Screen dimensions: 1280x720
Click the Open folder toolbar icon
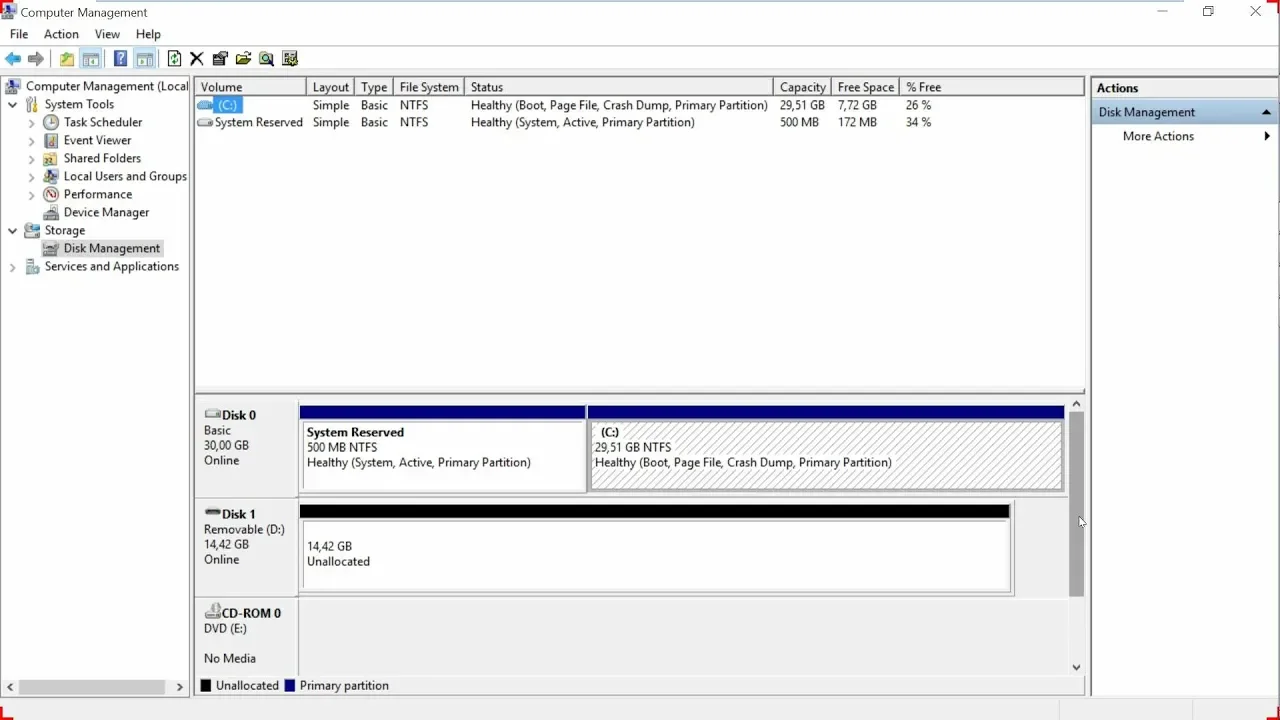(x=243, y=59)
